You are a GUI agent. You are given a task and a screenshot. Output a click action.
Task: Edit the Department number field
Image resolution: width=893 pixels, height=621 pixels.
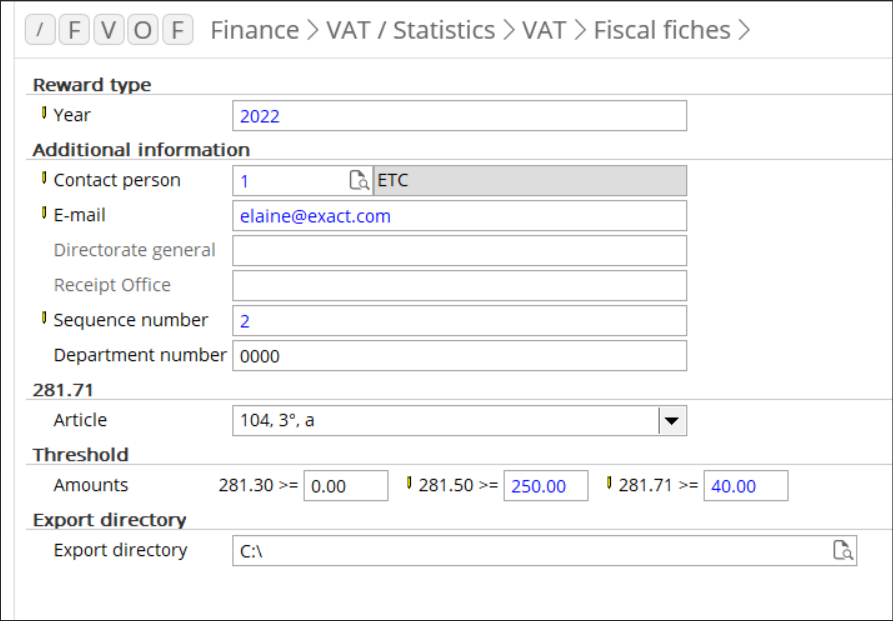tap(459, 356)
